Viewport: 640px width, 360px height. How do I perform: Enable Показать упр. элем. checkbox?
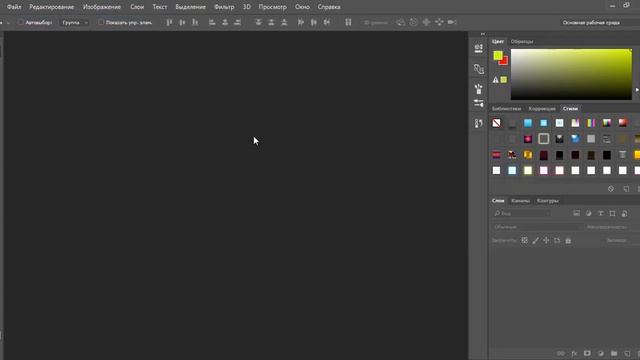tap(101, 22)
